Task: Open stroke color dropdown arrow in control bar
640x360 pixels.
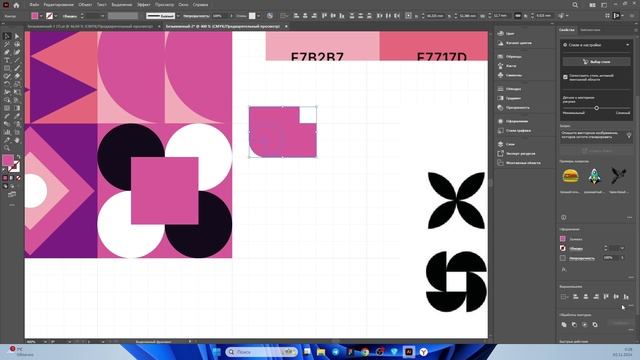Action: tap(56, 16)
